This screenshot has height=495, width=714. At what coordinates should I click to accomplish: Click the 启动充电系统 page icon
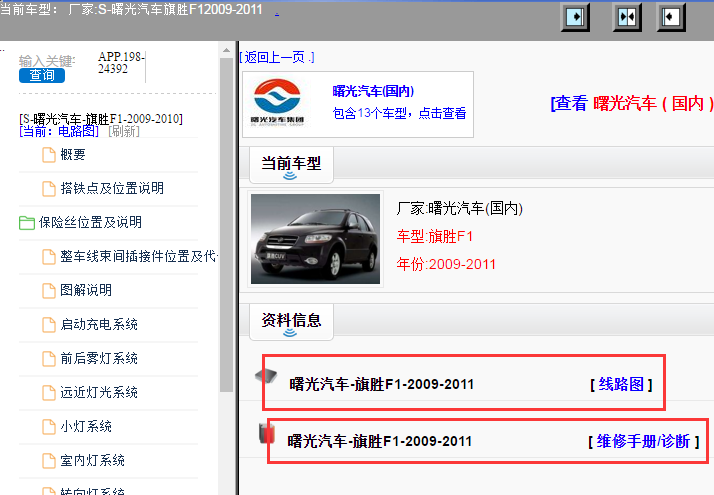(x=49, y=325)
